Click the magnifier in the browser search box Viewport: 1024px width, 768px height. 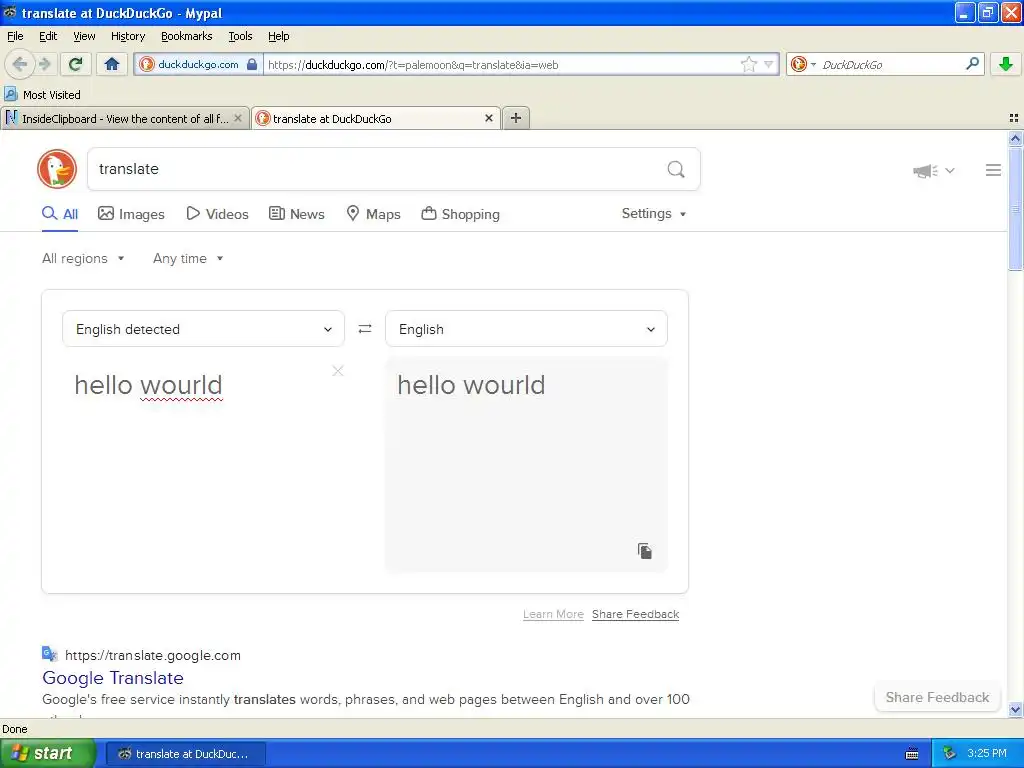click(972, 63)
